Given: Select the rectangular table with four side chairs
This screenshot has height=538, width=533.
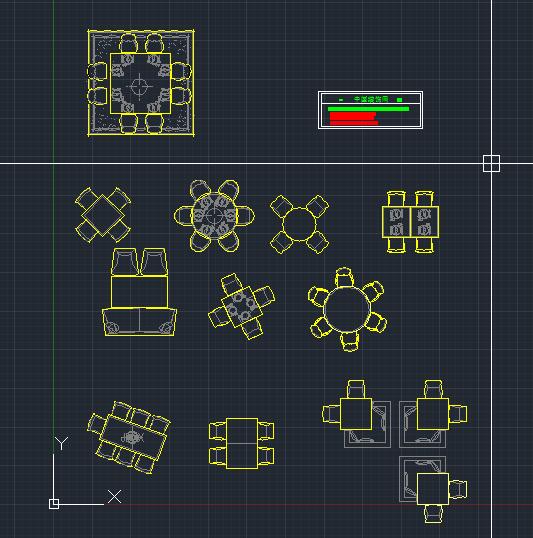Looking at the screenshot, I should pyautogui.click(x=242, y=443).
